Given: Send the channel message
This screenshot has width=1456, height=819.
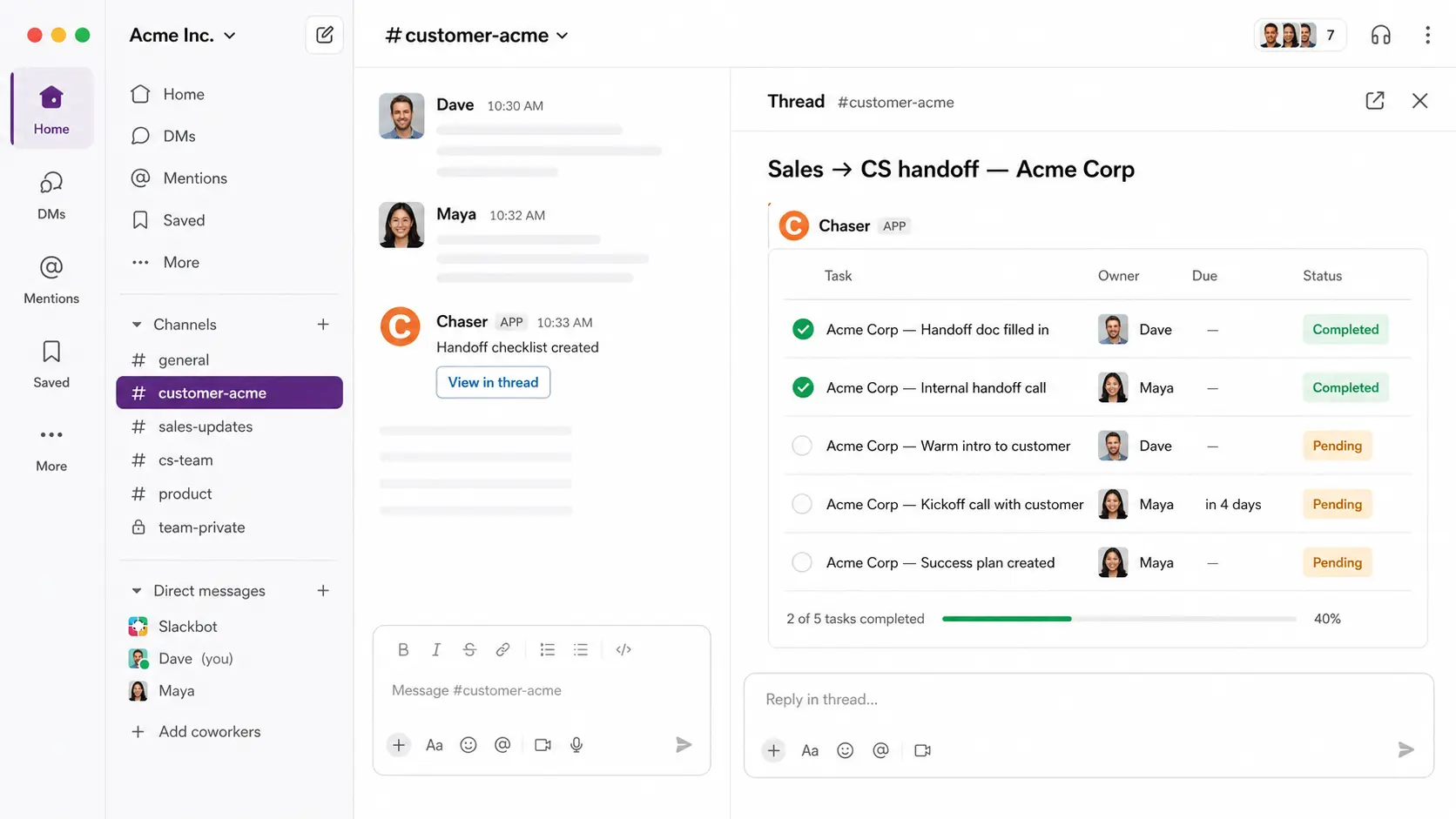Looking at the screenshot, I should [684, 744].
